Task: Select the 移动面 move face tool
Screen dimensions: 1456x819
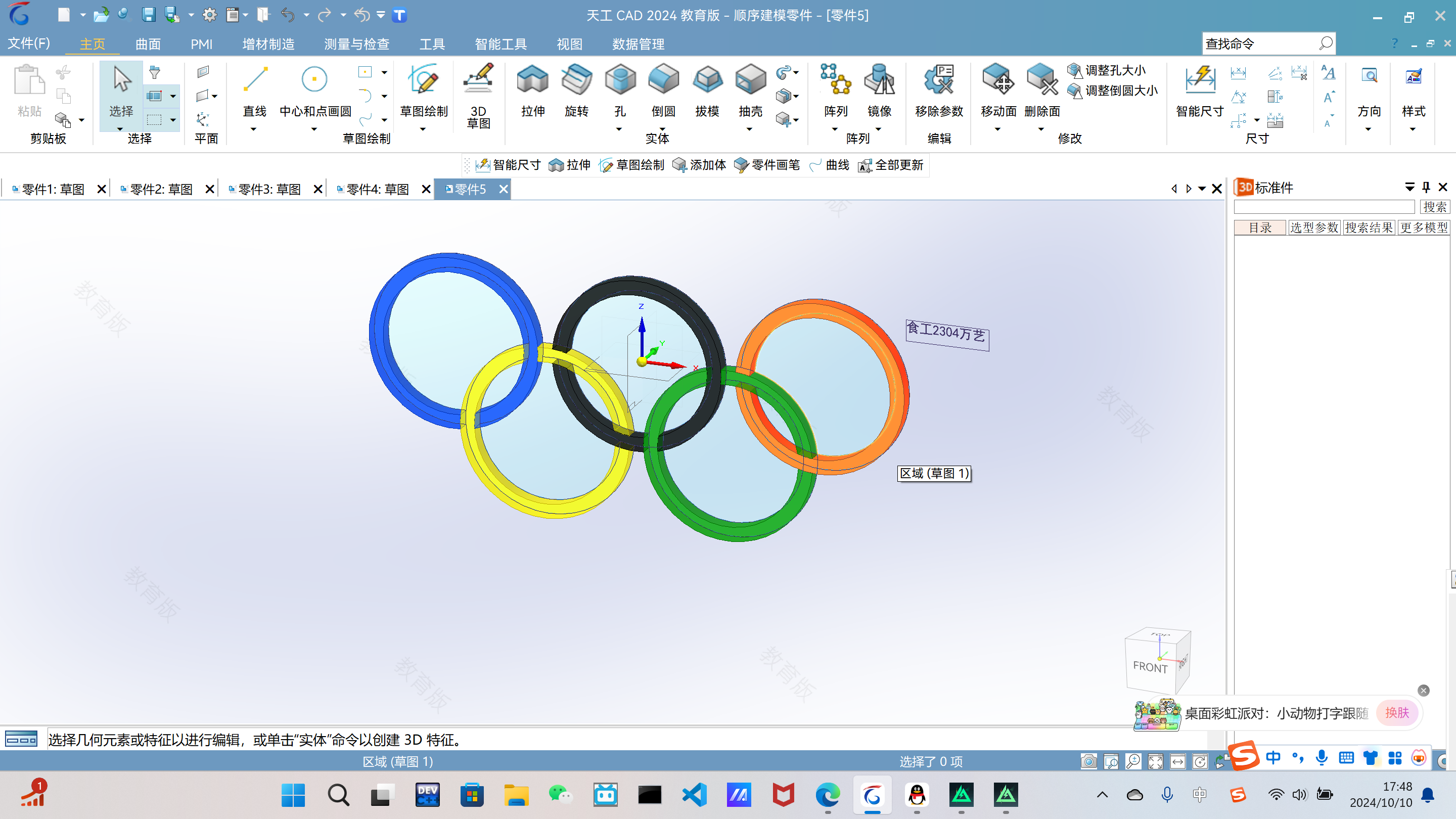Action: click(998, 90)
